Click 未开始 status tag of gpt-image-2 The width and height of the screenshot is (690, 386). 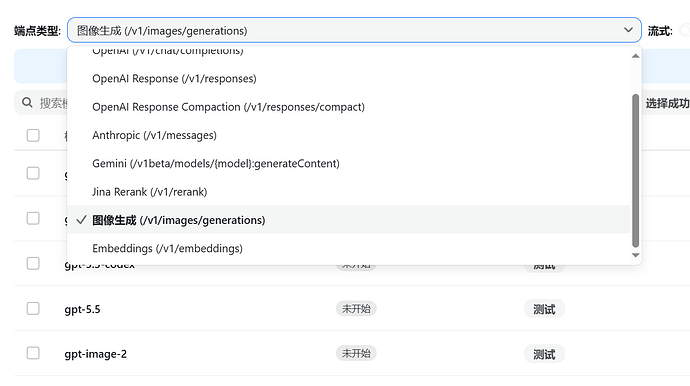356,353
